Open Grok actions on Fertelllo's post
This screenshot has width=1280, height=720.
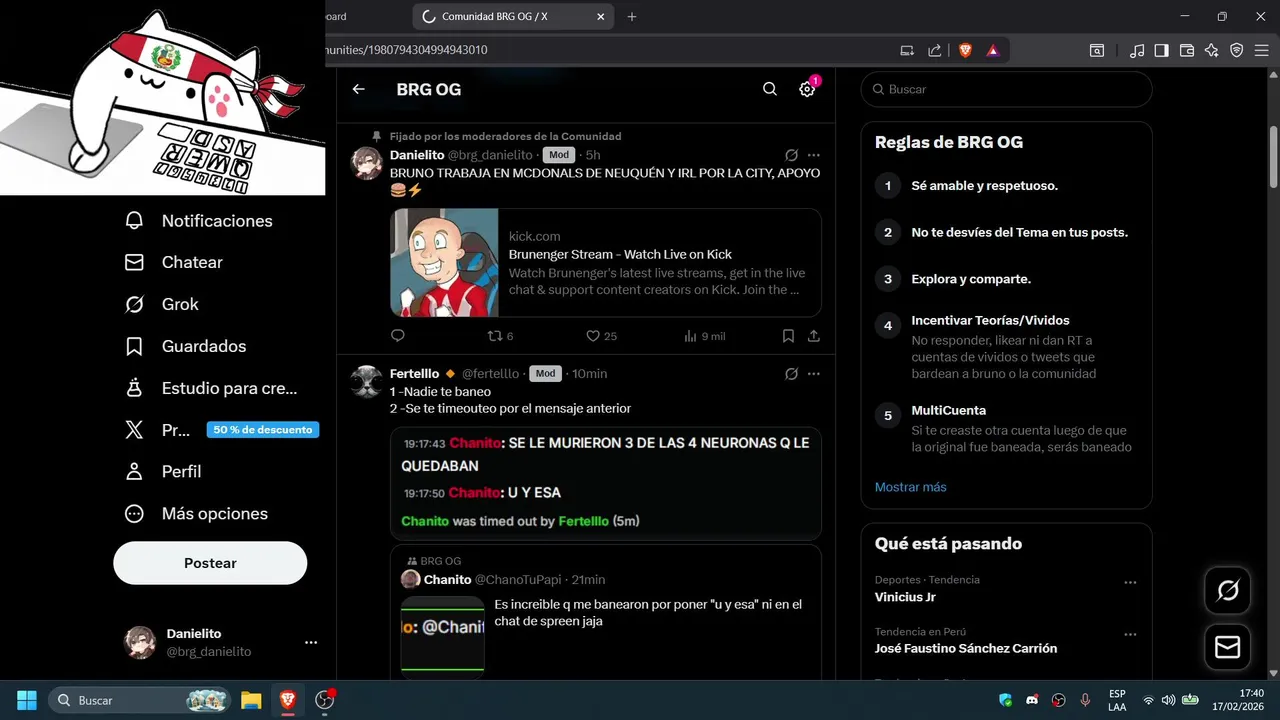click(x=791, y=374)
